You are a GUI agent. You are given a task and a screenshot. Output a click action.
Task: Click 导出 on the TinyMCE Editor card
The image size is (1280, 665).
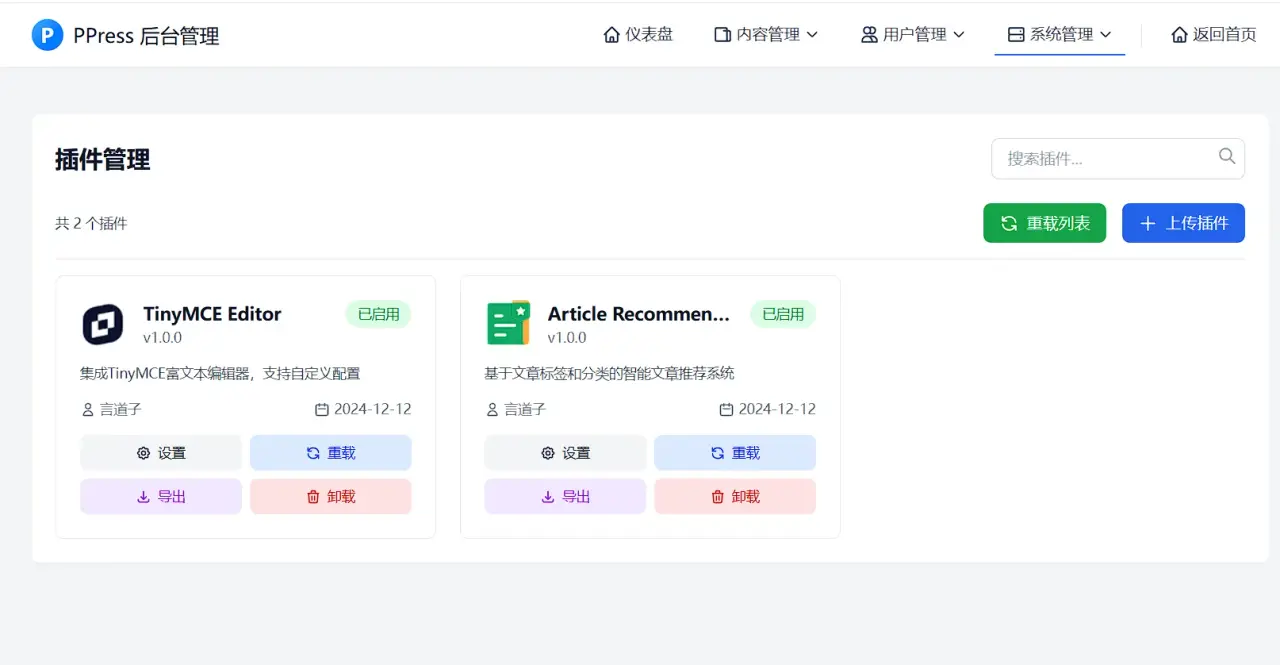(x=161, y=496)
